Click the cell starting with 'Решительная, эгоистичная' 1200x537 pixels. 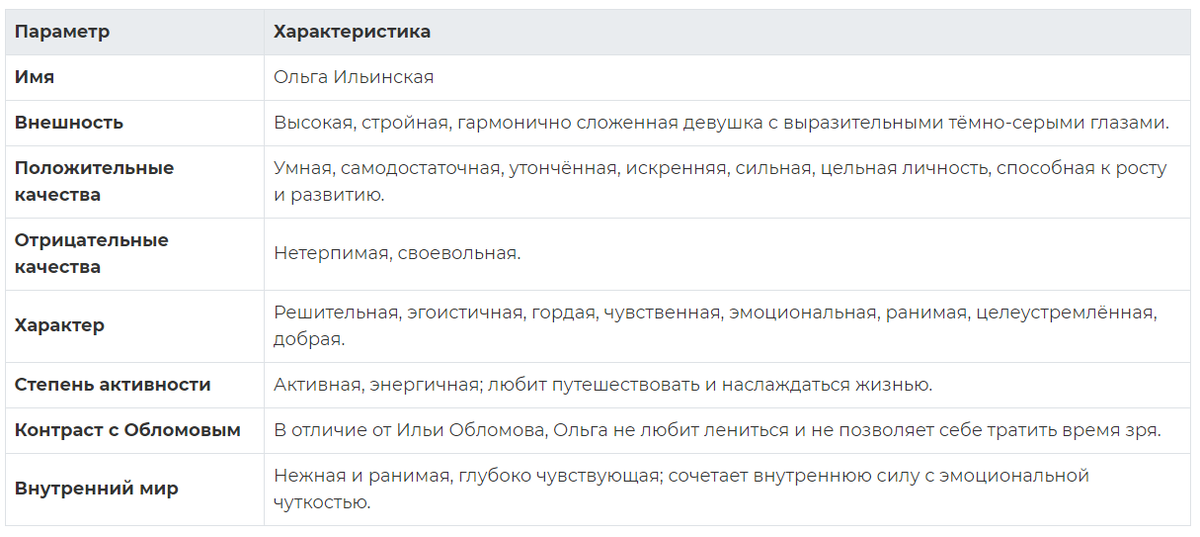coord(715,326)
